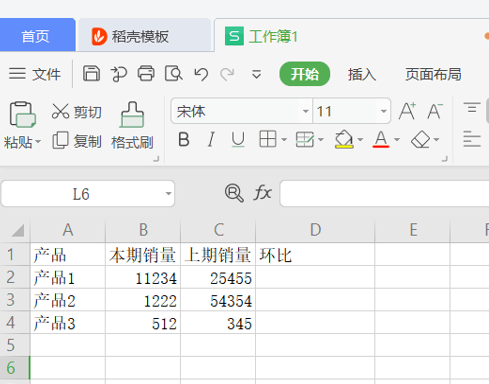Toggle Underline formatting
This screenshot has width=489, height=384.
click(x=238, y=139)
